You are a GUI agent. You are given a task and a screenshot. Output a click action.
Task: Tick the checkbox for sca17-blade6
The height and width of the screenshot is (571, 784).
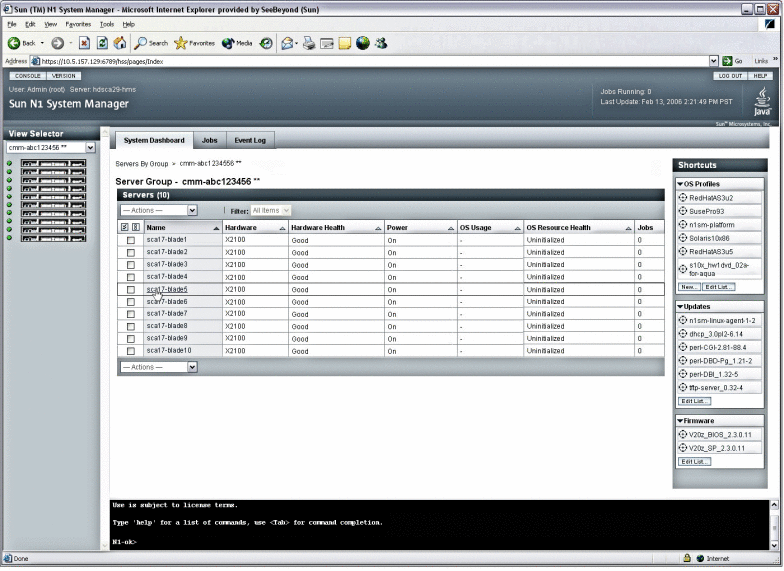click(131, 302)
